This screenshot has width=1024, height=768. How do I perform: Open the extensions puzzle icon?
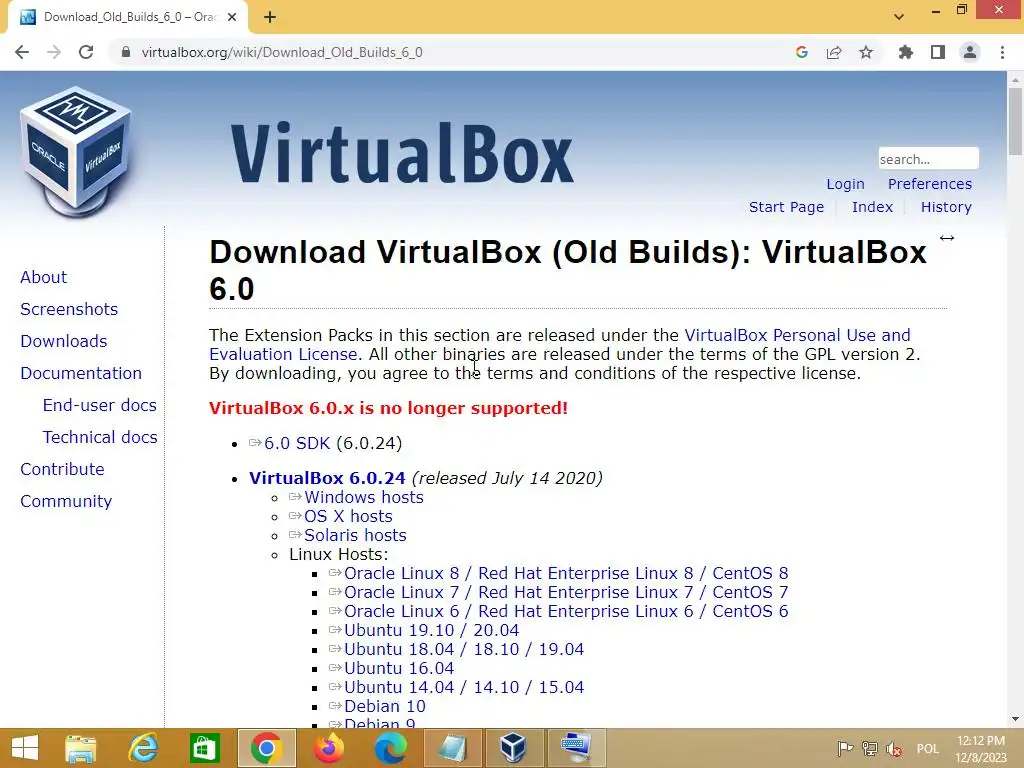(905, 52)
